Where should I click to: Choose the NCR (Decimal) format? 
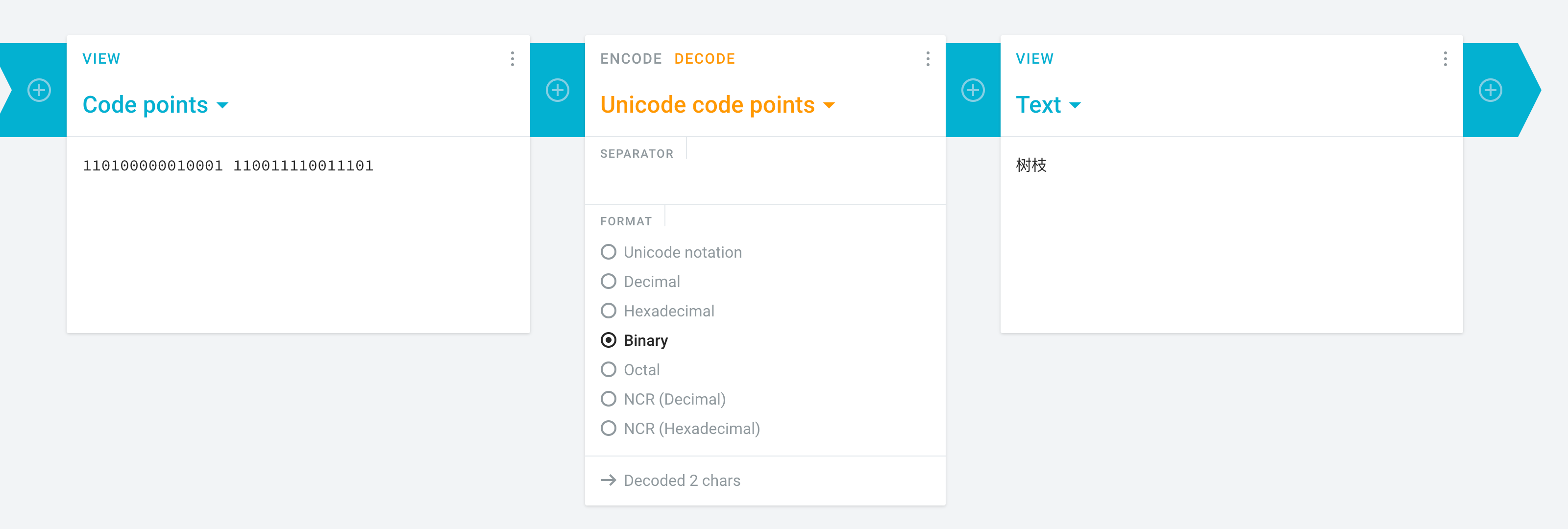click(663, 399)
